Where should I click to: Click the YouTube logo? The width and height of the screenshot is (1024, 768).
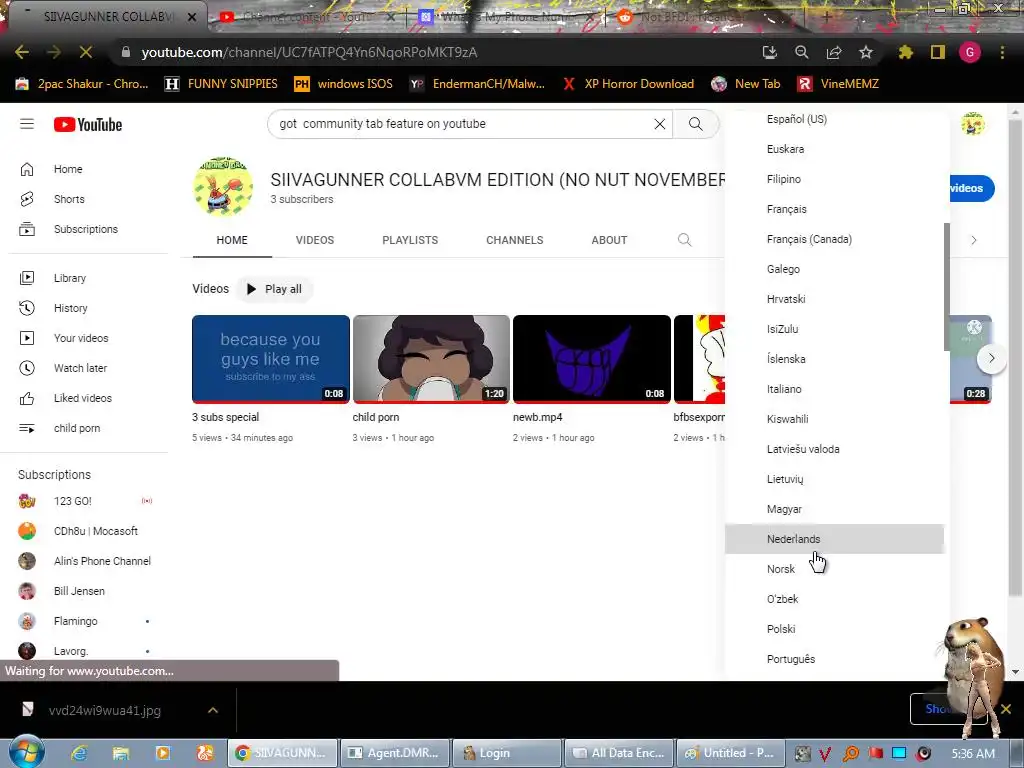(88, 124)
